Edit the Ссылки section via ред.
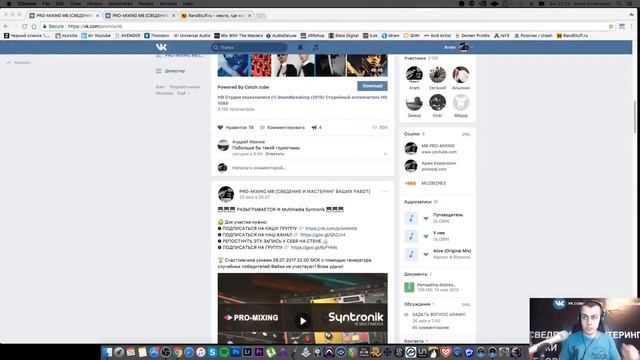Viewport: 640px width, 360px height. (x=466, y=134)
